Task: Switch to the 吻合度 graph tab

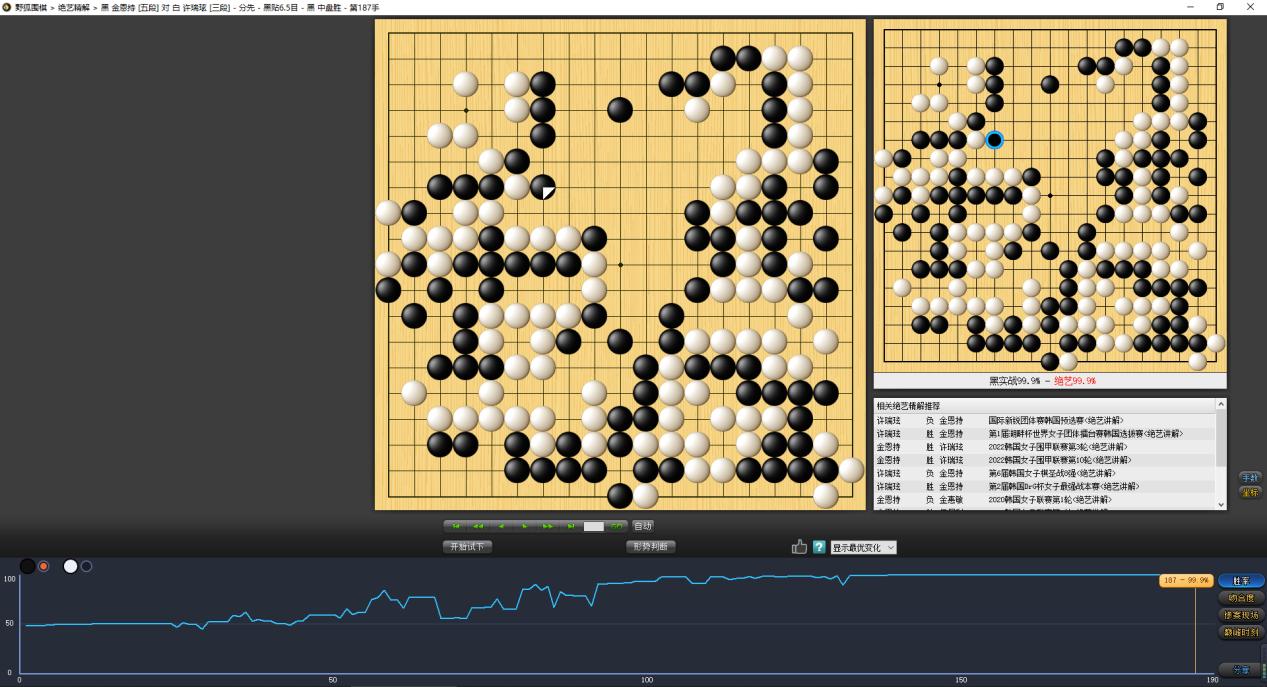Action: 1240,598
